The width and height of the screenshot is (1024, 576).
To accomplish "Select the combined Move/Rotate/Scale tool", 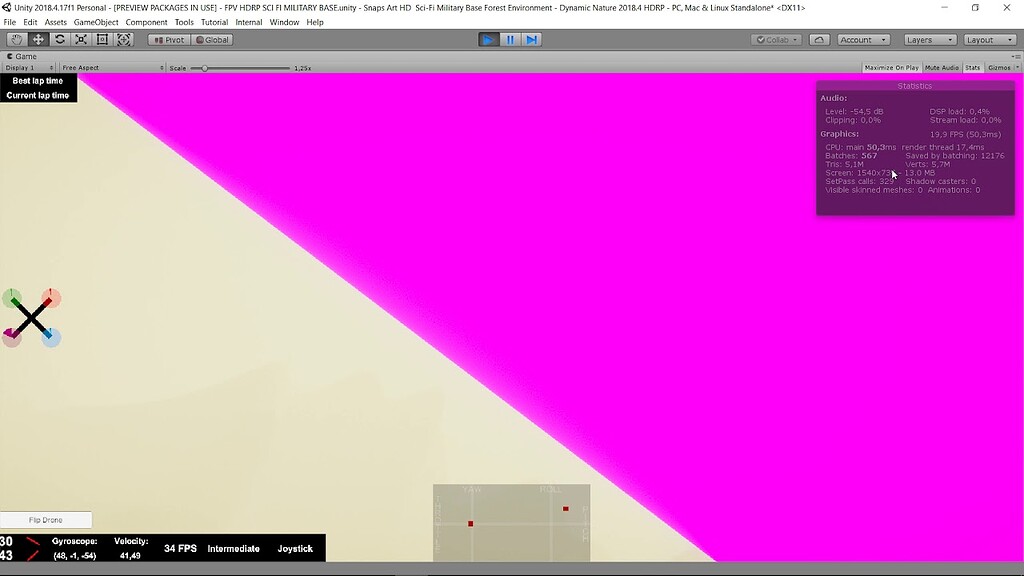I will 122,39.
